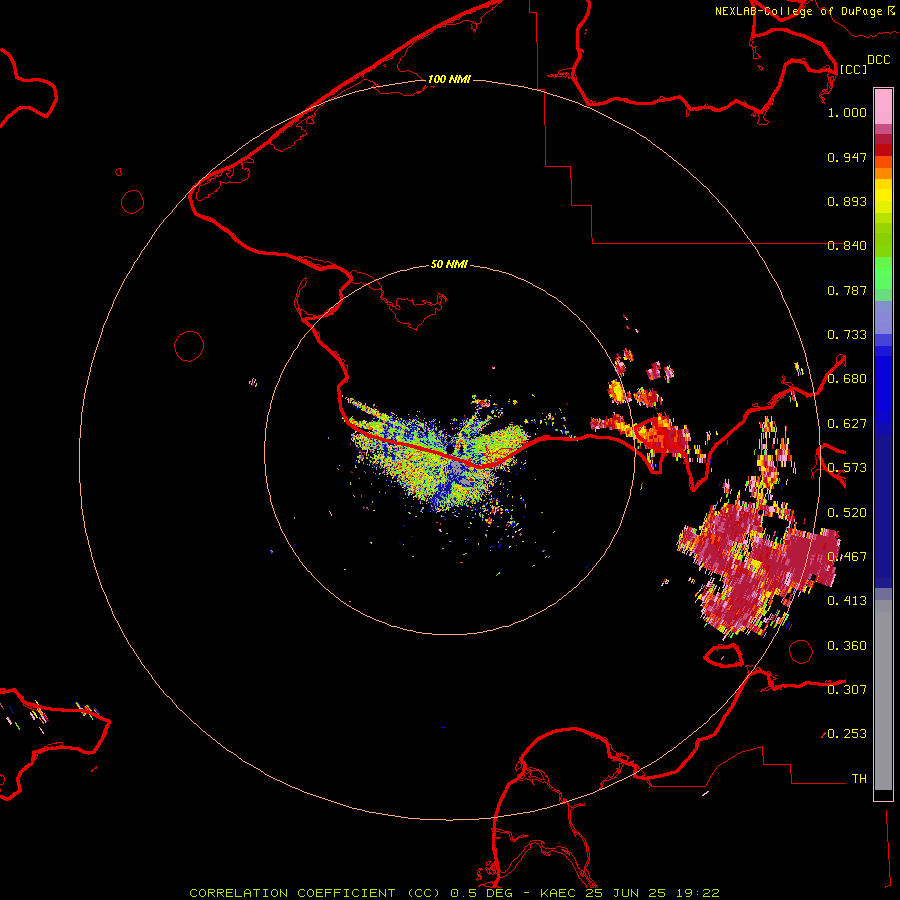Pick the bright green color bar segment

(883, 273)
